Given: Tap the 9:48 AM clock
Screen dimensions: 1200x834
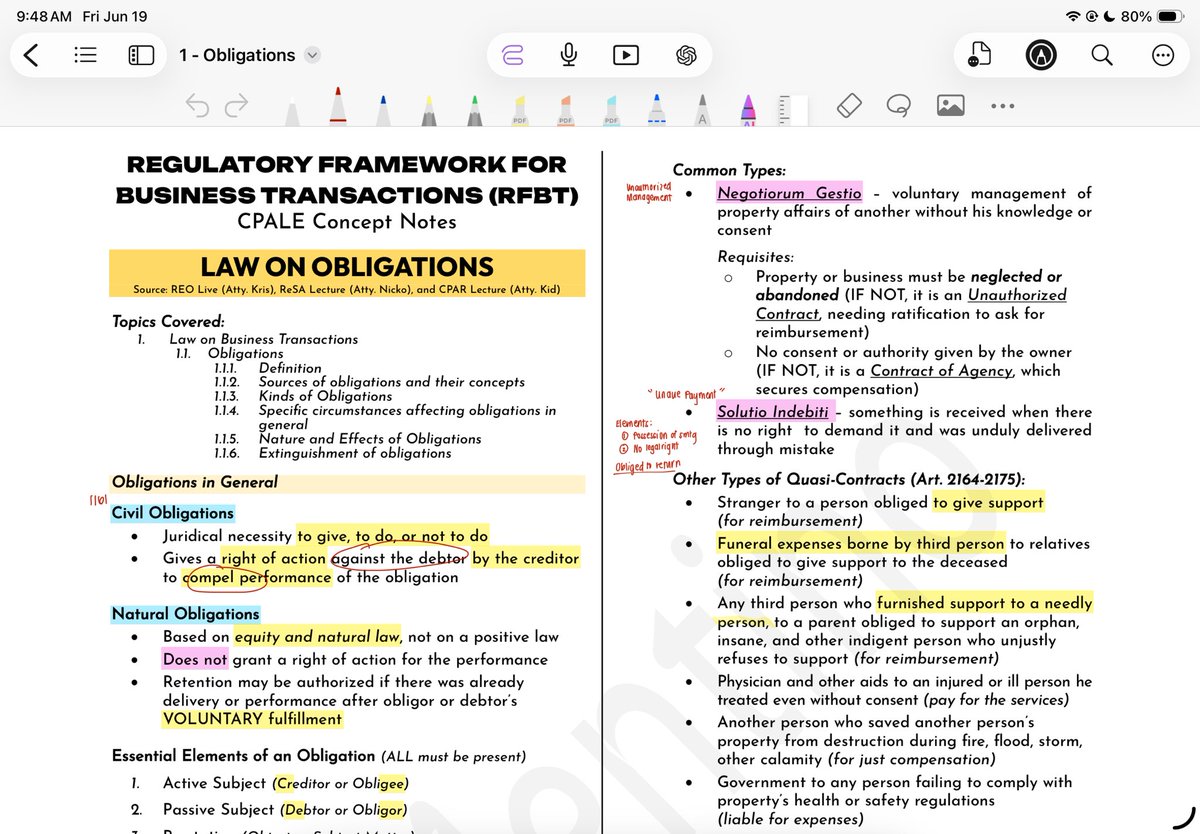Looking at the screenshot, I should (x=44, y=17).
